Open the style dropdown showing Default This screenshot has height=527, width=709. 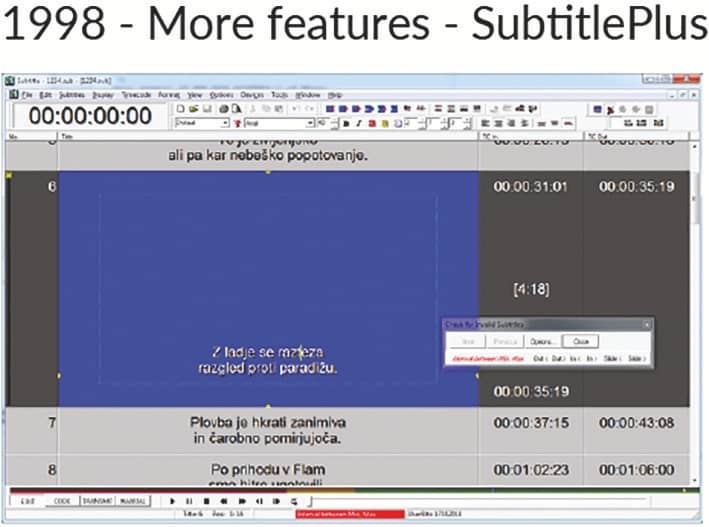pyautogui.click(x=202, y=123)
